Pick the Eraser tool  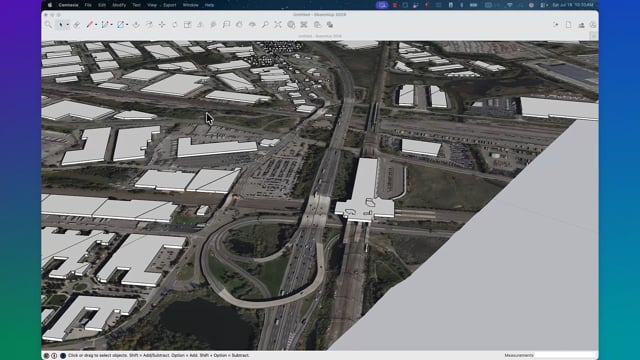[76, 25]
